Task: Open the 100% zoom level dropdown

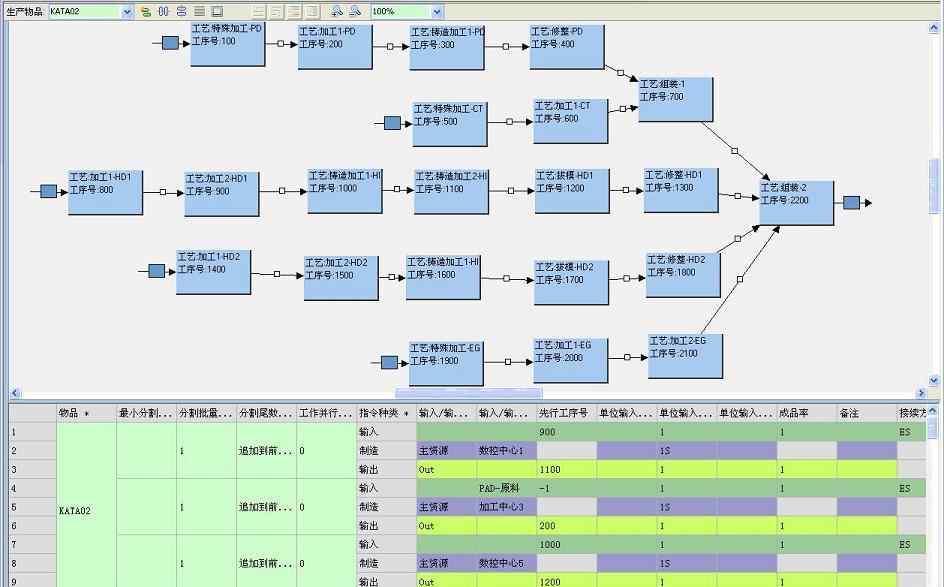Action: click(438, 11)
